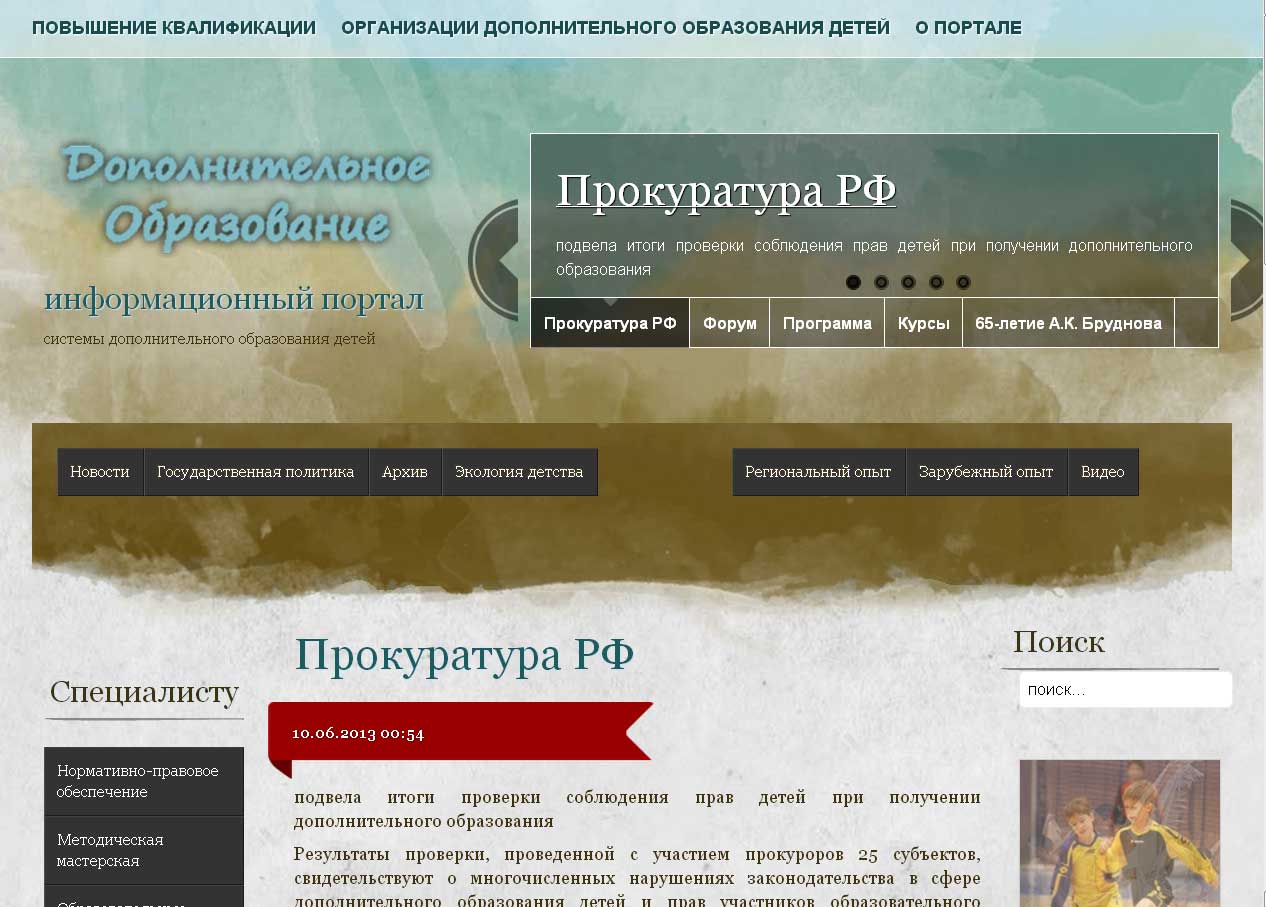The width and height of the screenshot is (1266, 907).
Task: Open Государственная политика section
Action: (x=256, y=472)
